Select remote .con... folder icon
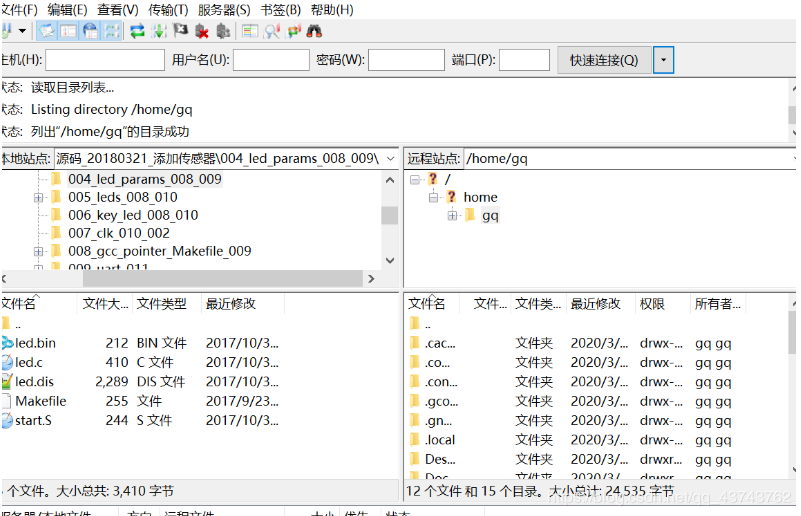Image resolution: width=801 pixels, height=516 pixels. [415, 382]
